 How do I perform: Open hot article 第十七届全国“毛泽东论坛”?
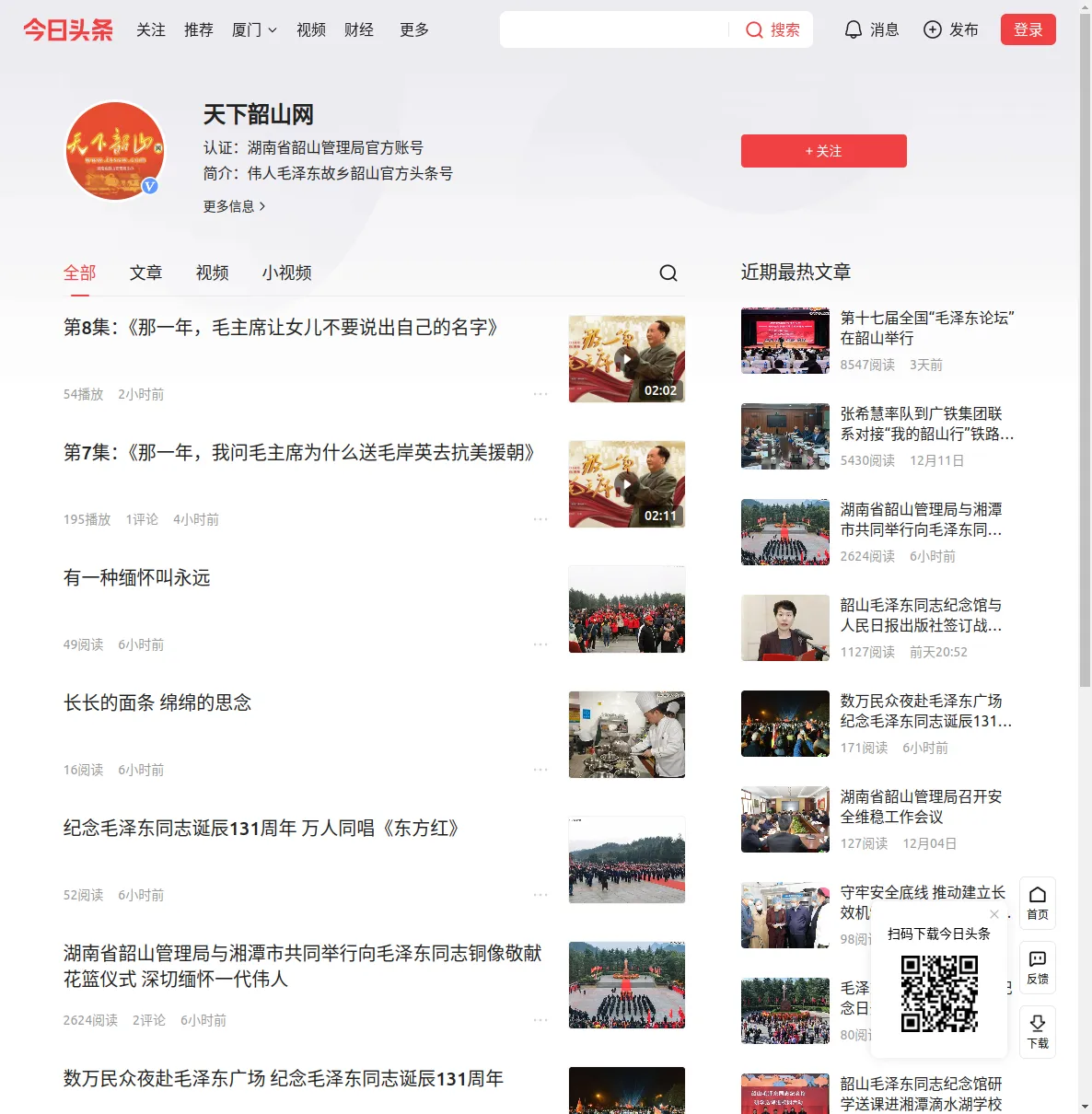pyautogui.click(x=927, y=328)
